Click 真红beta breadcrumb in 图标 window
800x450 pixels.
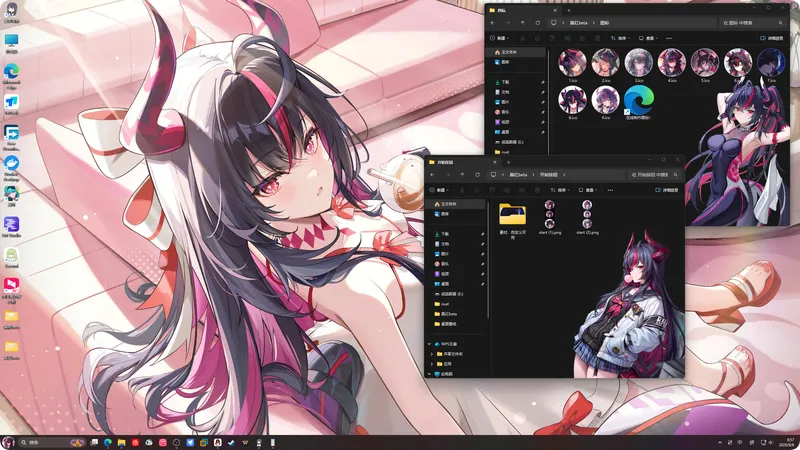tap(579, 23)
